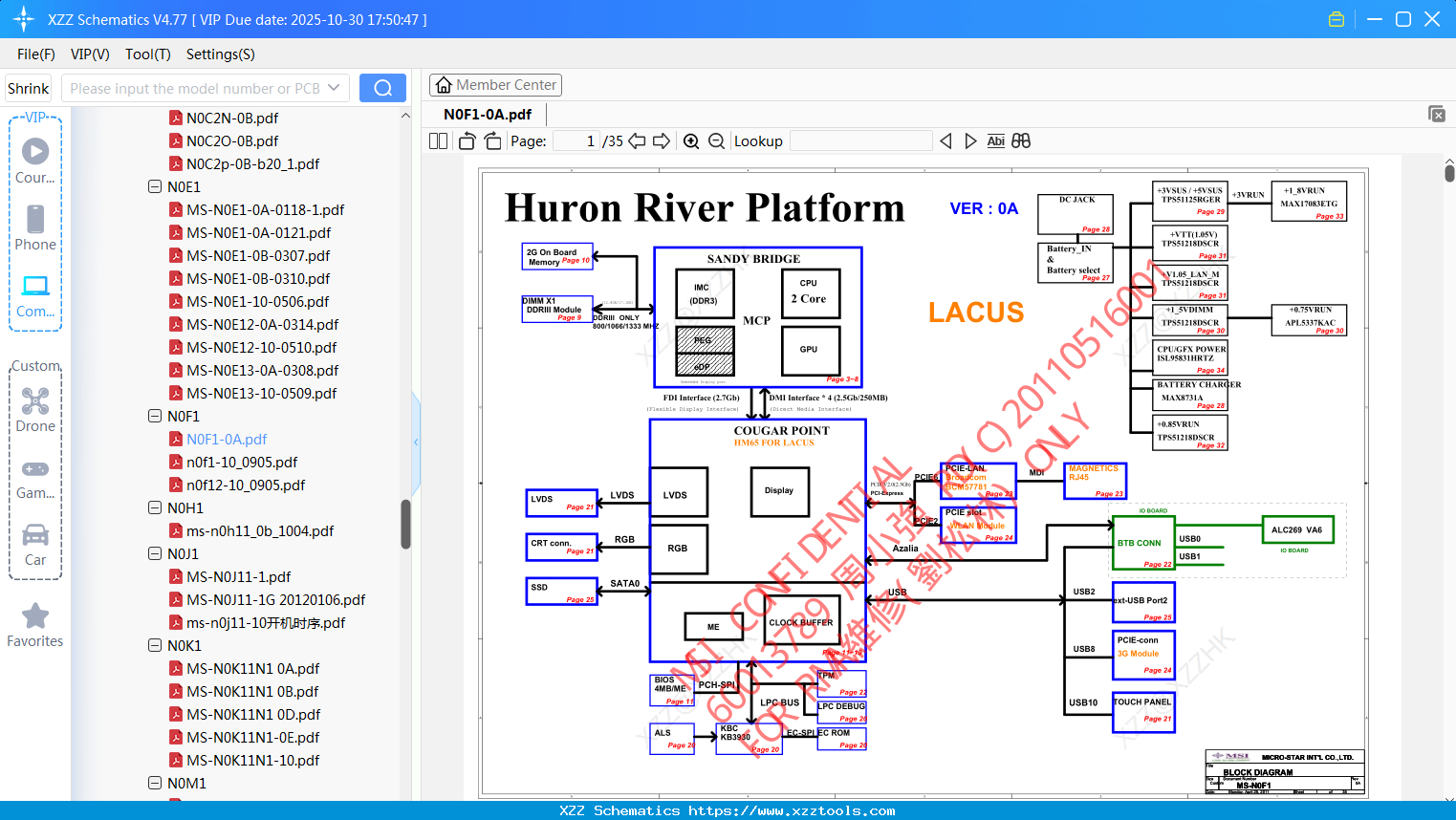Viewport: 1456px width, 820px height.
Task: Click the yellow VIP icon in title bar
Action: click(1336, 19)
